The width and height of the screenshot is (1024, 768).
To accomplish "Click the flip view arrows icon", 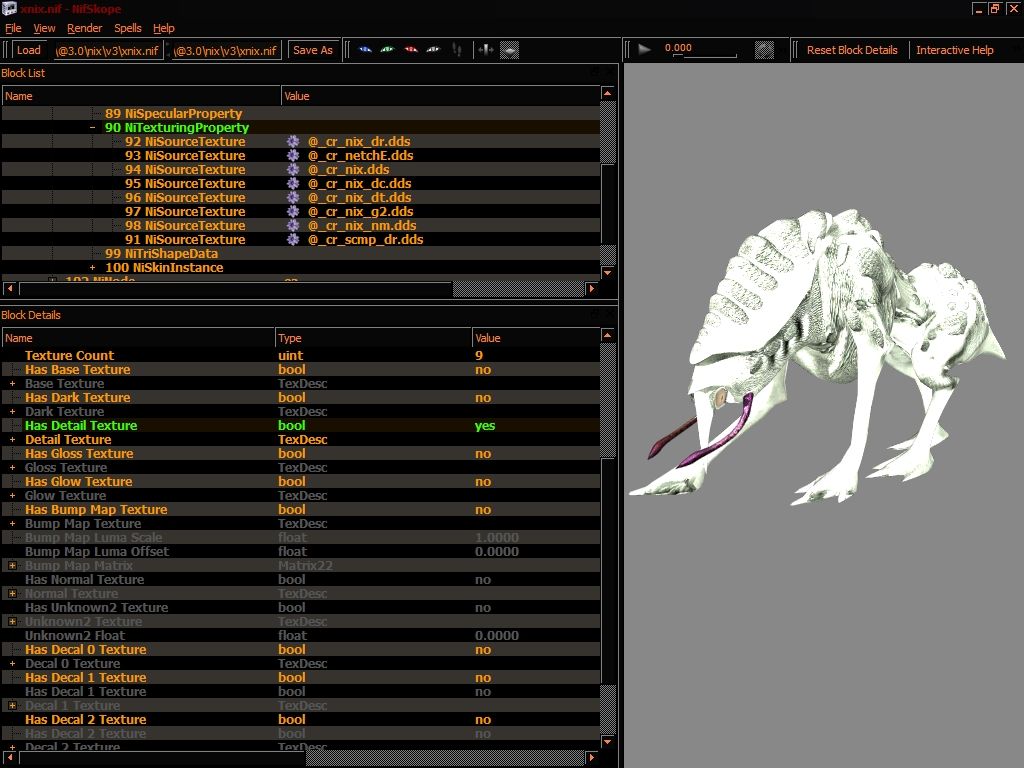I will 485,50.
